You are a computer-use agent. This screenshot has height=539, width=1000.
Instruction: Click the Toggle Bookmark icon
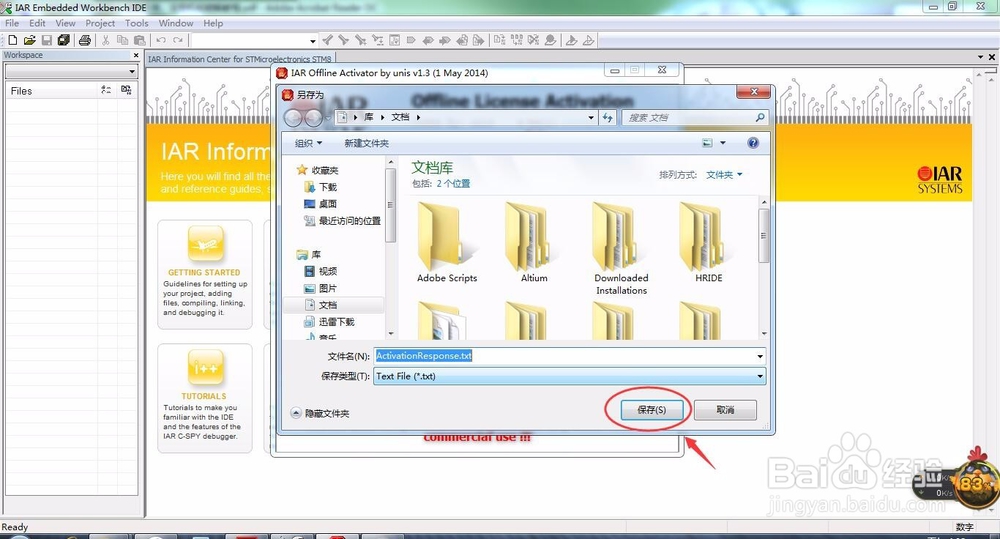pos(411,40)
